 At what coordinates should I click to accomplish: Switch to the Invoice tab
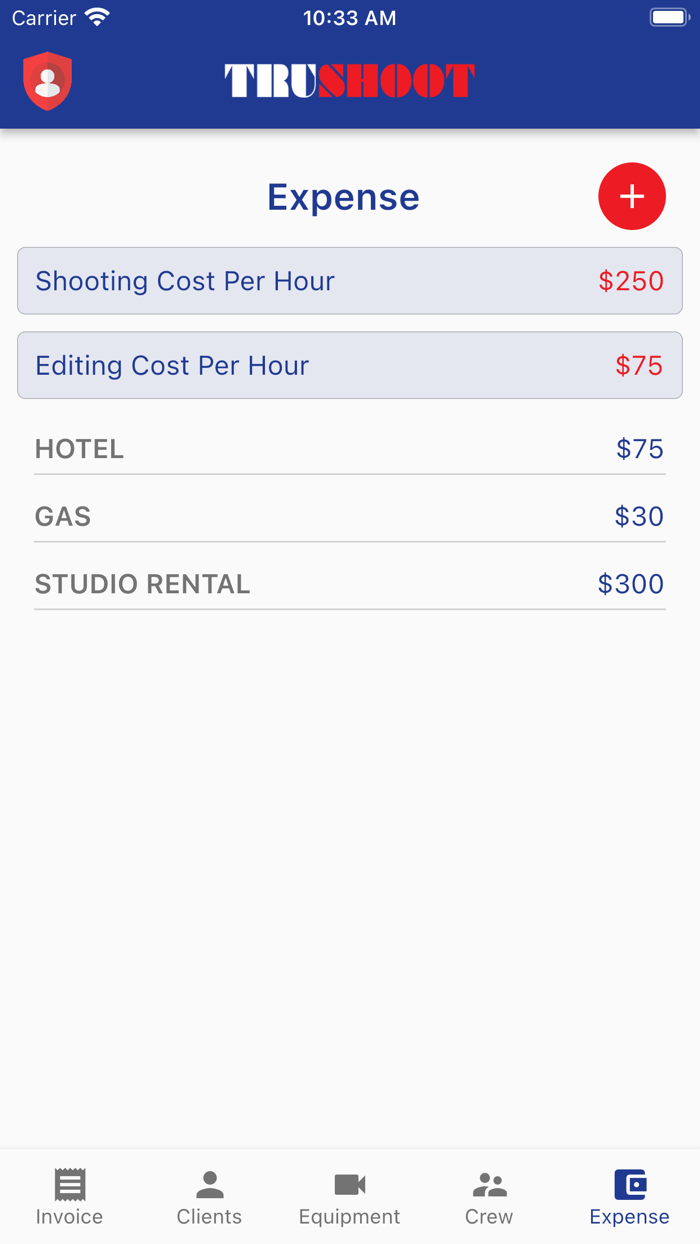(69, 1197)
